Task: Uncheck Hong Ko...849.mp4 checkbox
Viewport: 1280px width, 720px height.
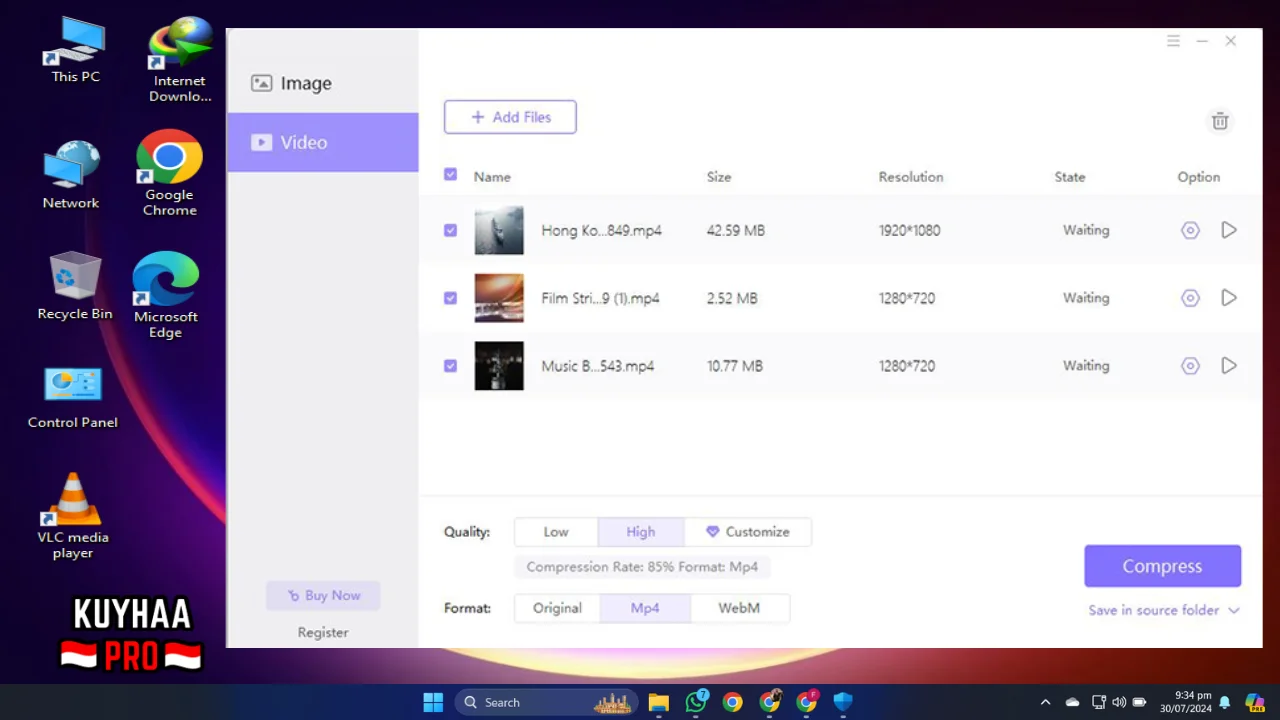Action: coord(450,230)
